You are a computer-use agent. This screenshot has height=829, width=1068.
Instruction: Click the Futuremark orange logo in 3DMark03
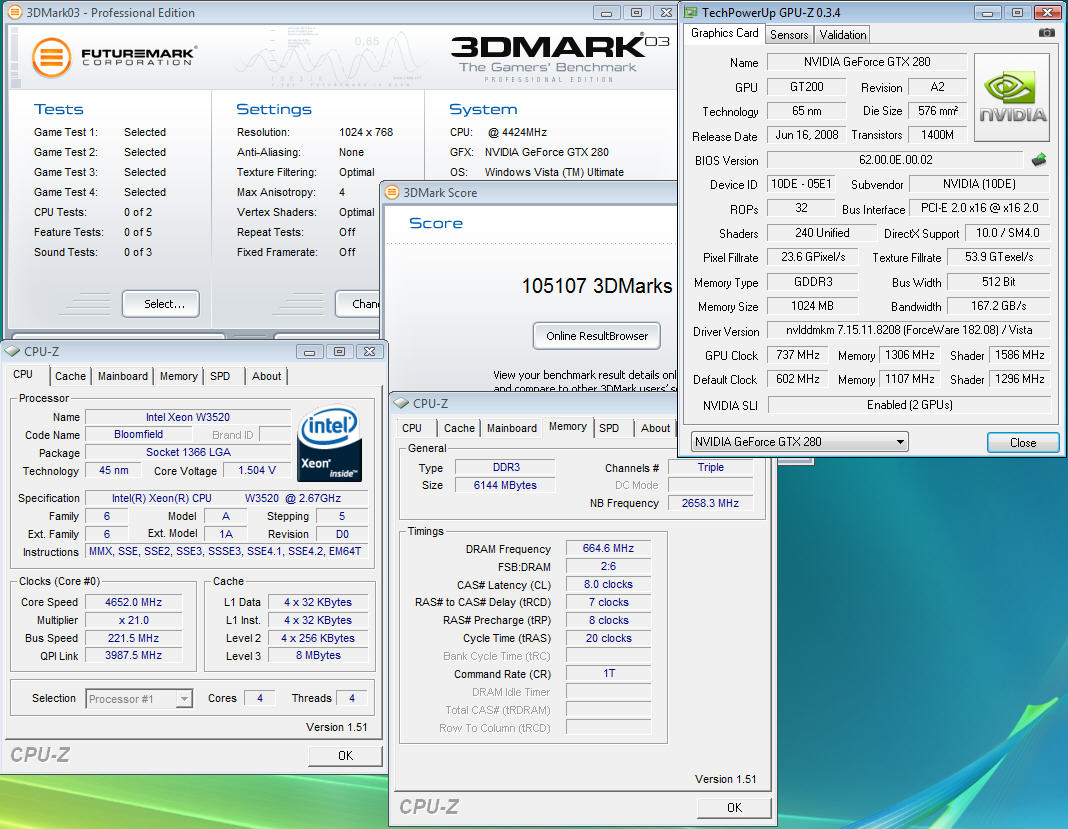(51, 57)
